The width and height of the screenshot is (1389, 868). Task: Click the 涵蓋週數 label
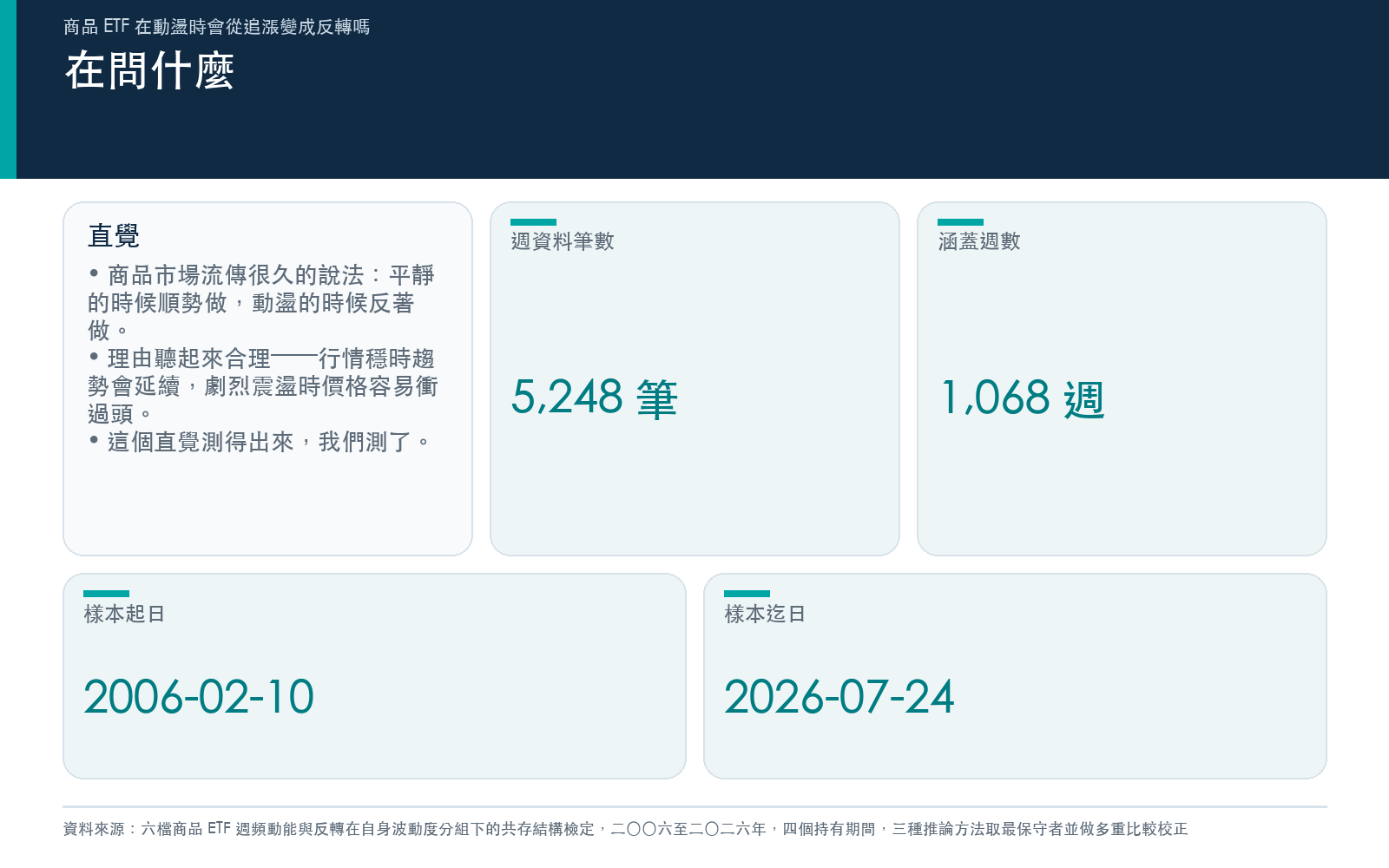(979, 241)
